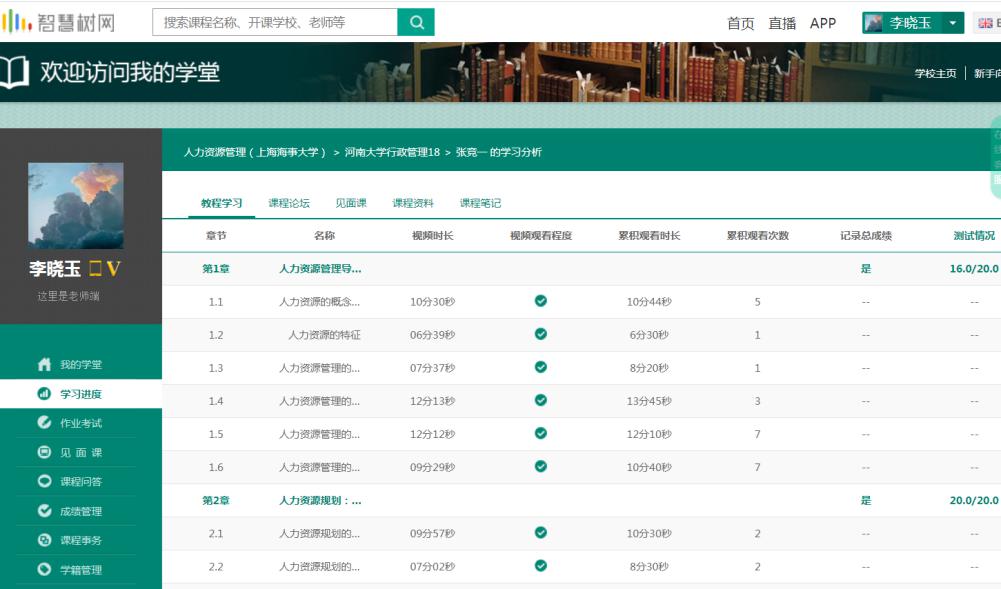1001x589 pixels.
Task: Click the 学校主页 link in banner
Action: 935,73
